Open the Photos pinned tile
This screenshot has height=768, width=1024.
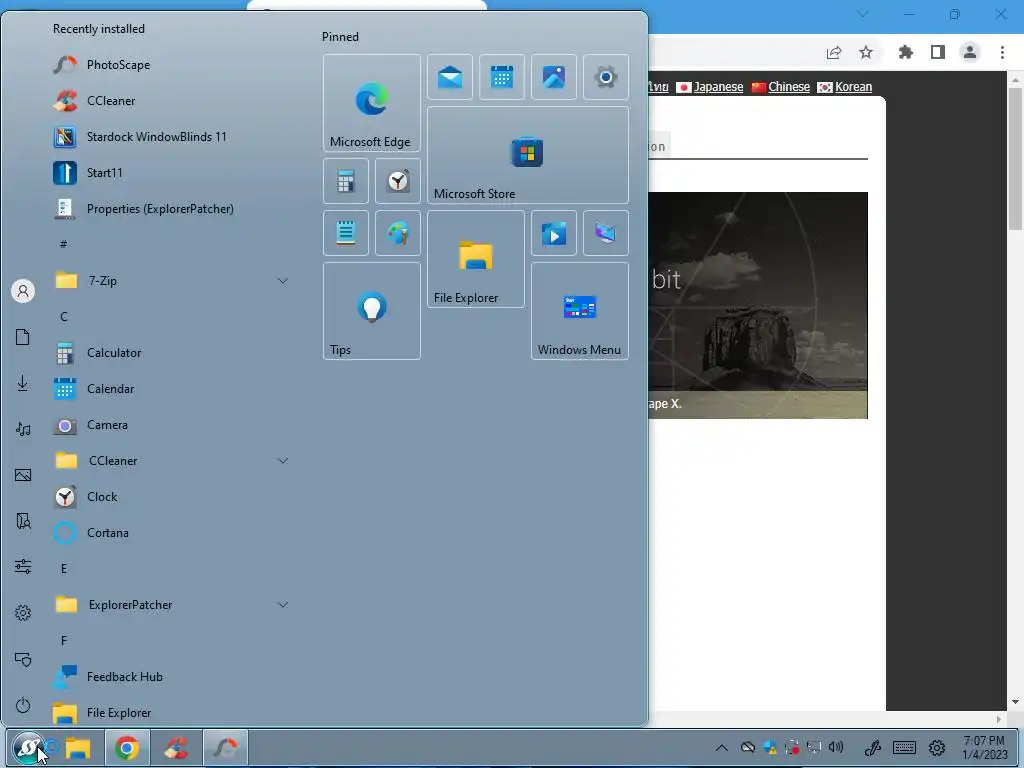tap(554, 77)
